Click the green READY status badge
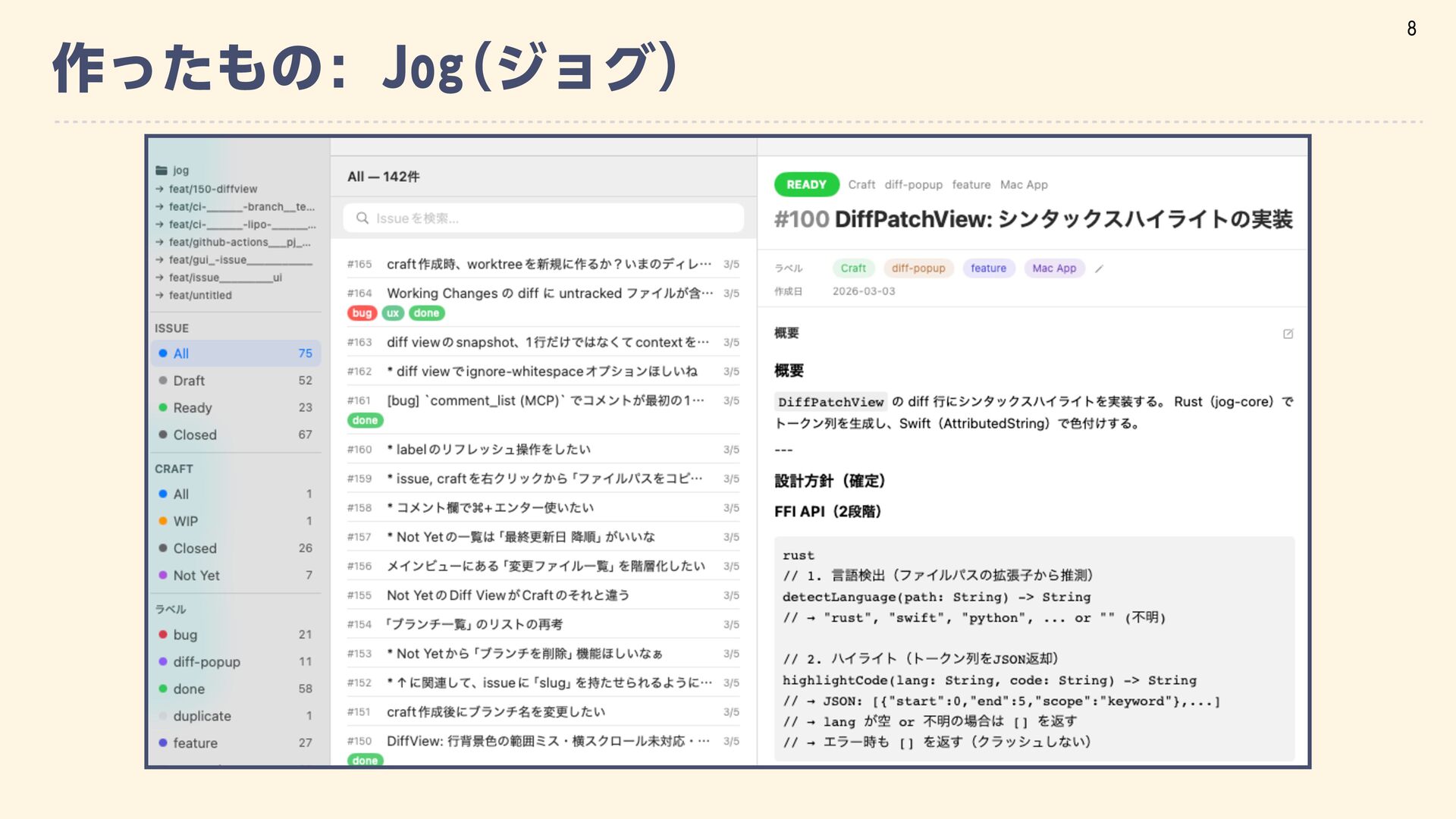Image resolution: width=1456 pixels, height=819 pixels. pyautogui.click(x=806, y=184)
